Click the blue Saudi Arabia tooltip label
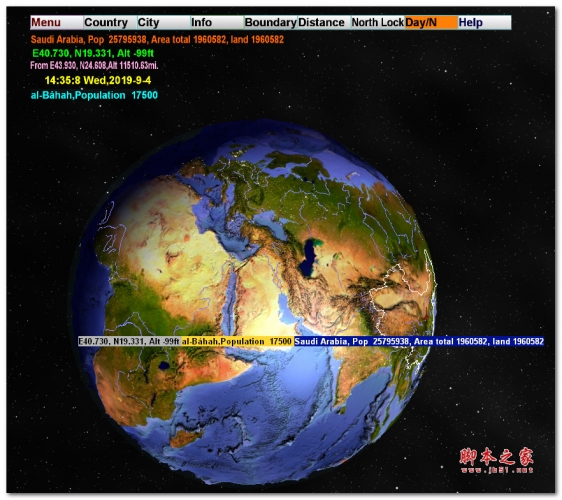 [x=419, y=341]
